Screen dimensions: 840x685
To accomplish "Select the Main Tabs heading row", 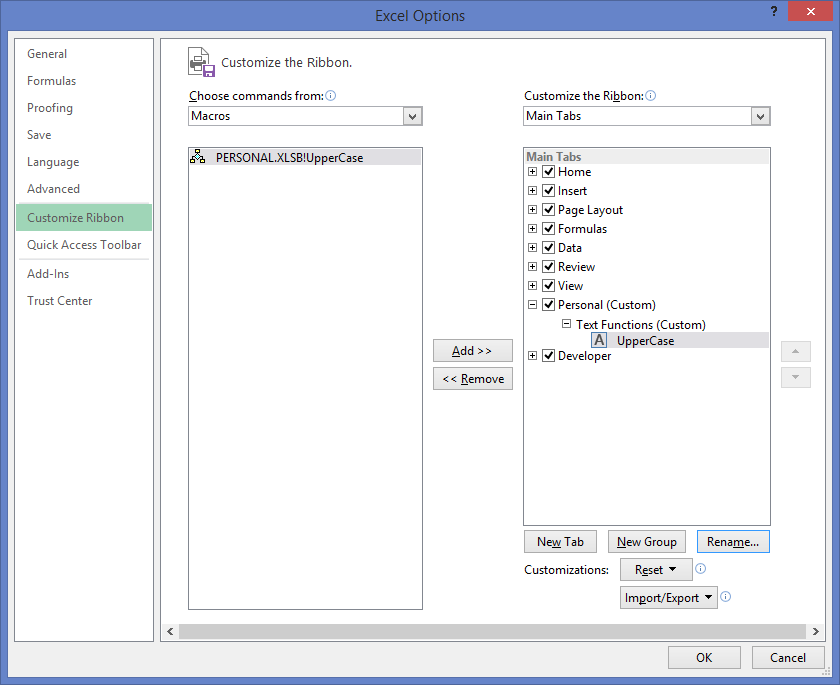I will click(x=647, y=156).
